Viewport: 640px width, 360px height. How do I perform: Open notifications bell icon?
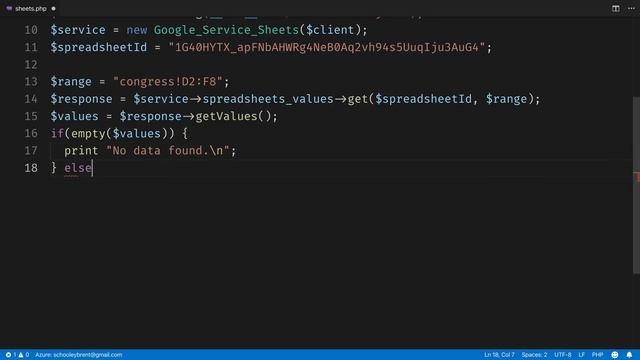629,355
